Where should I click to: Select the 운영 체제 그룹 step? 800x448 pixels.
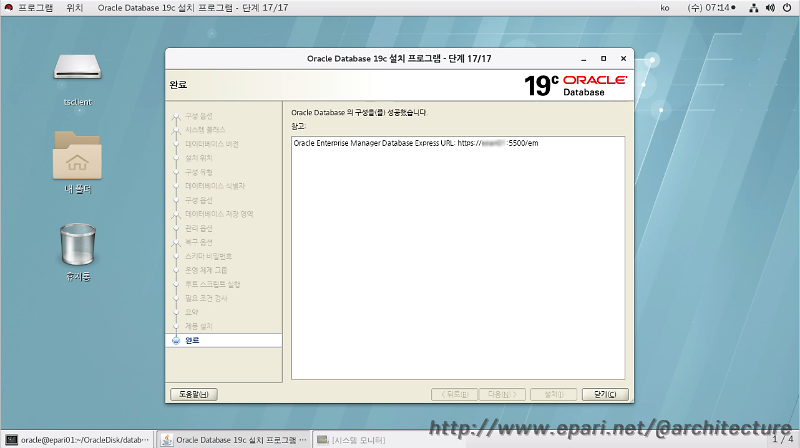206,270
